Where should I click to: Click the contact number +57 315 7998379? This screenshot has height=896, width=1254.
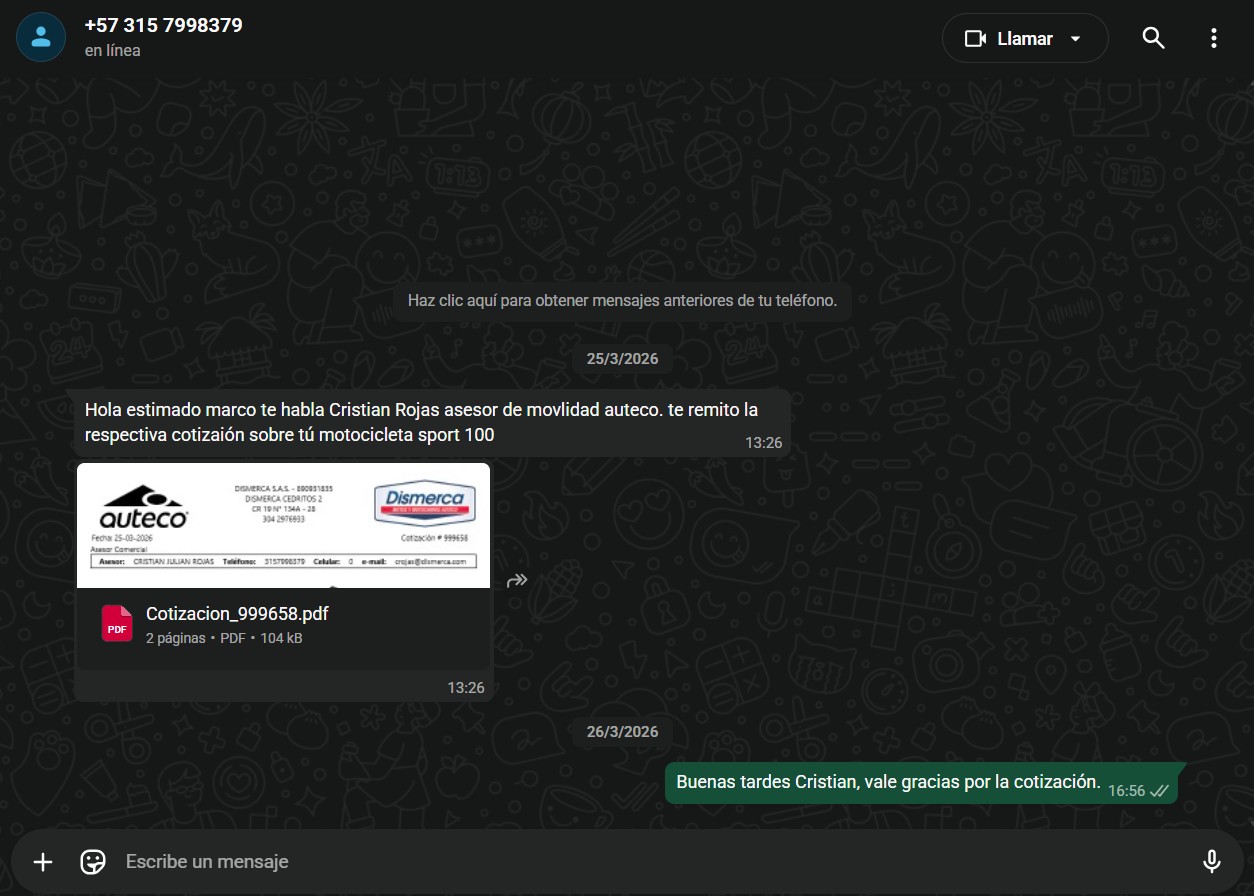pyautogui.click(x=163, y=25)
